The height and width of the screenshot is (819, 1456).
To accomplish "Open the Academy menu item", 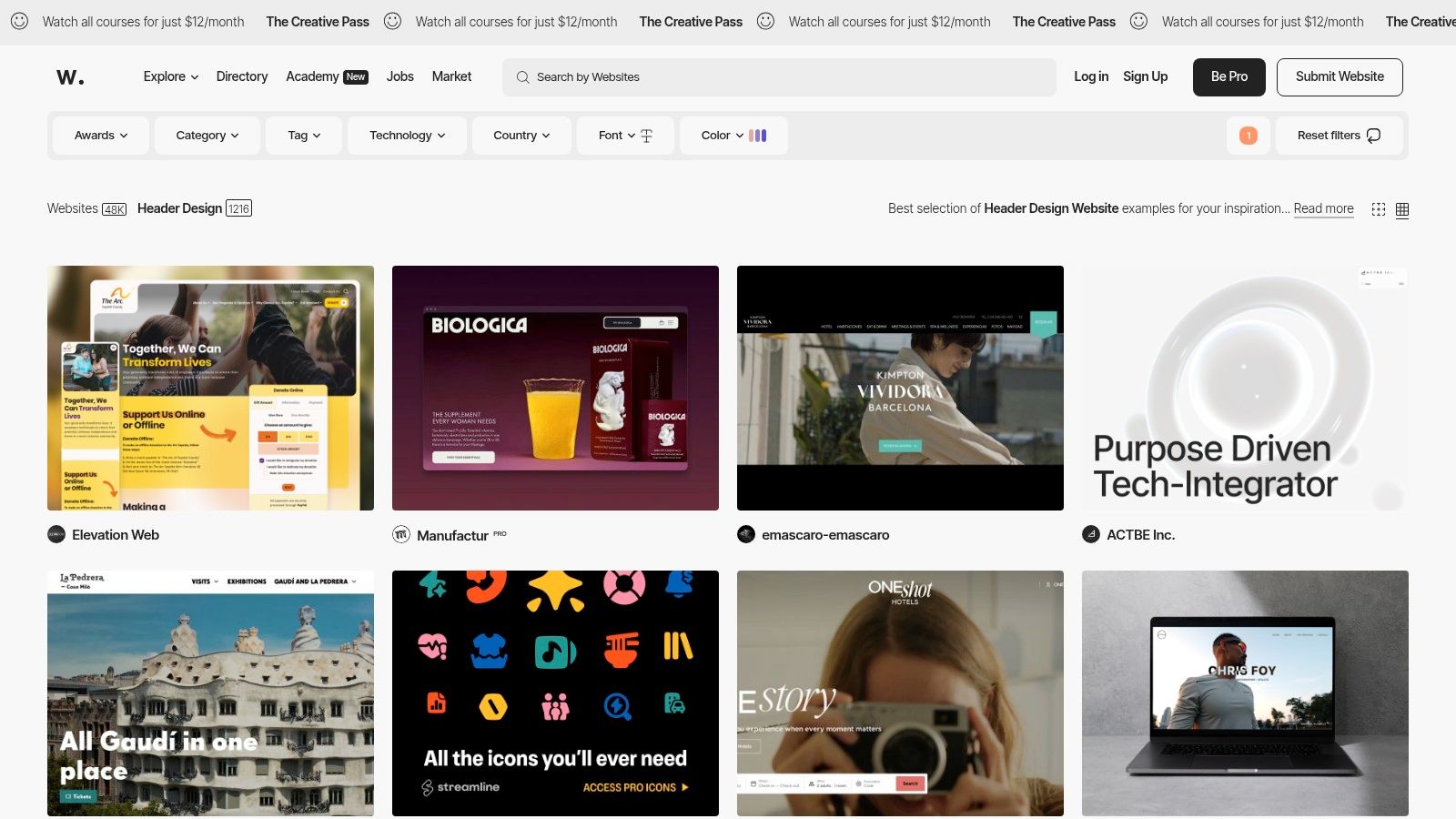I will tap(311, 76).
